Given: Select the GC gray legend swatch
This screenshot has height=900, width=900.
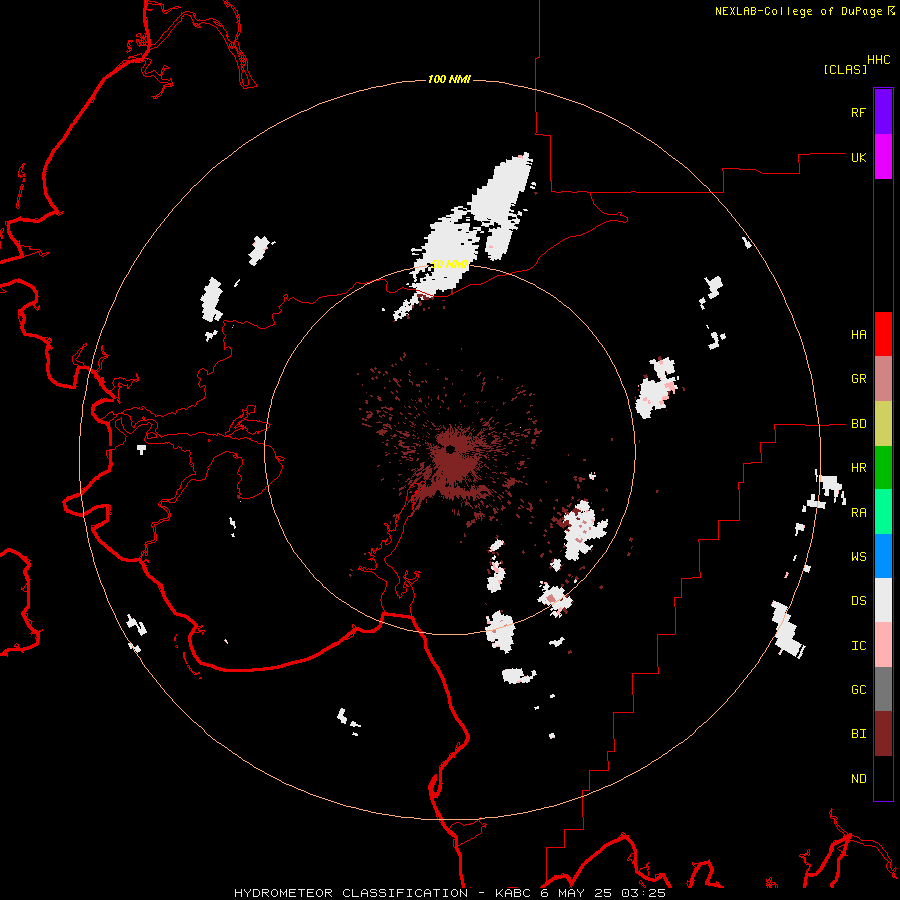Looking at the screenshot, I should pyautogui.click(x=883, y=689).
